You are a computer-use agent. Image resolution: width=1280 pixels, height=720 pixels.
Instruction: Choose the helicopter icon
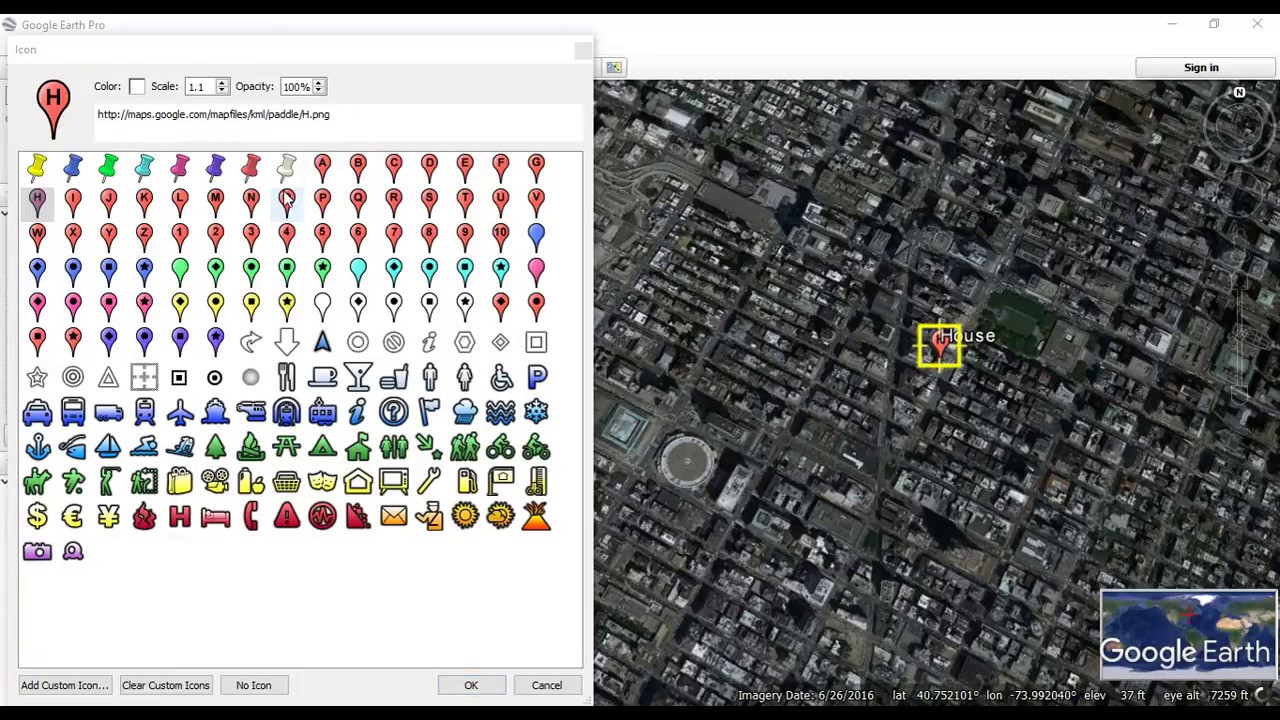click(x=251, y=412)
